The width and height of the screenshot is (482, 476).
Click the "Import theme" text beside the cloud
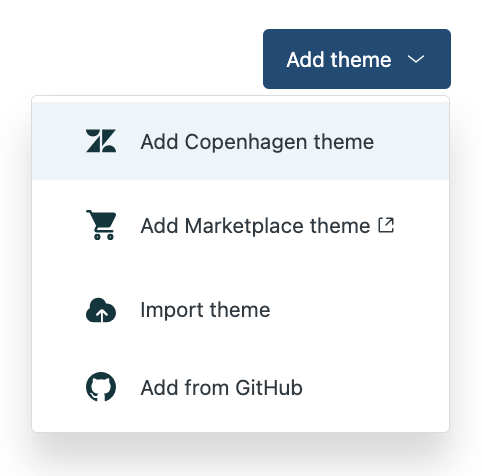205,311
